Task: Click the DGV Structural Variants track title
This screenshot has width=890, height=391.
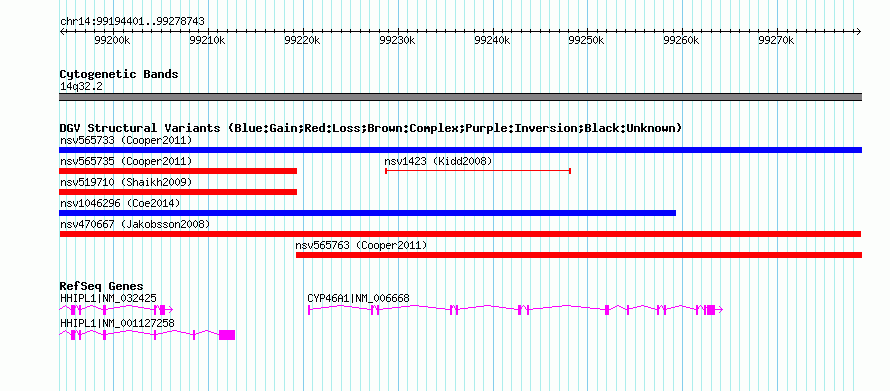Action: click(x=370, y=128)
